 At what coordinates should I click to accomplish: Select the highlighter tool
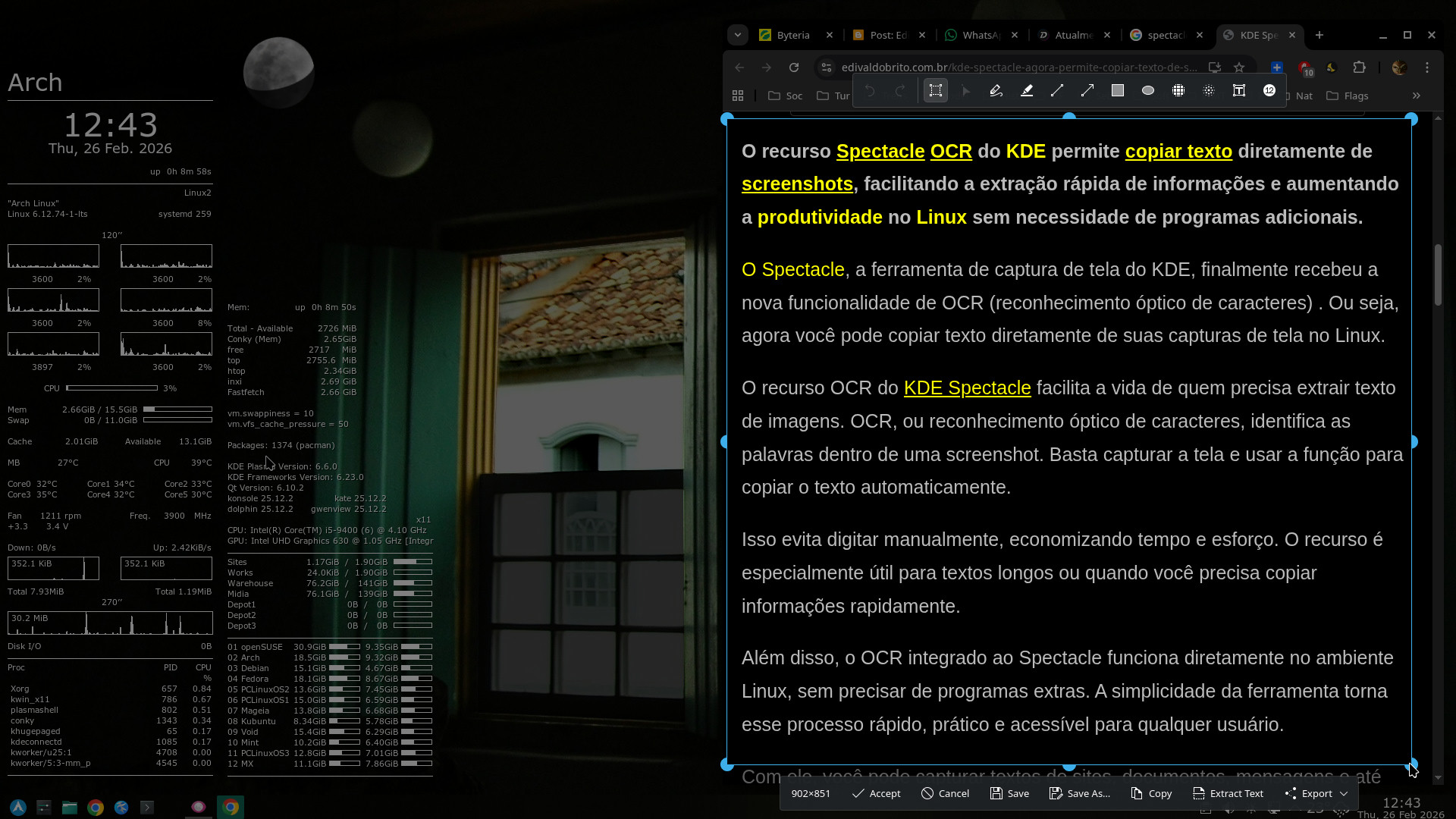1027,91
